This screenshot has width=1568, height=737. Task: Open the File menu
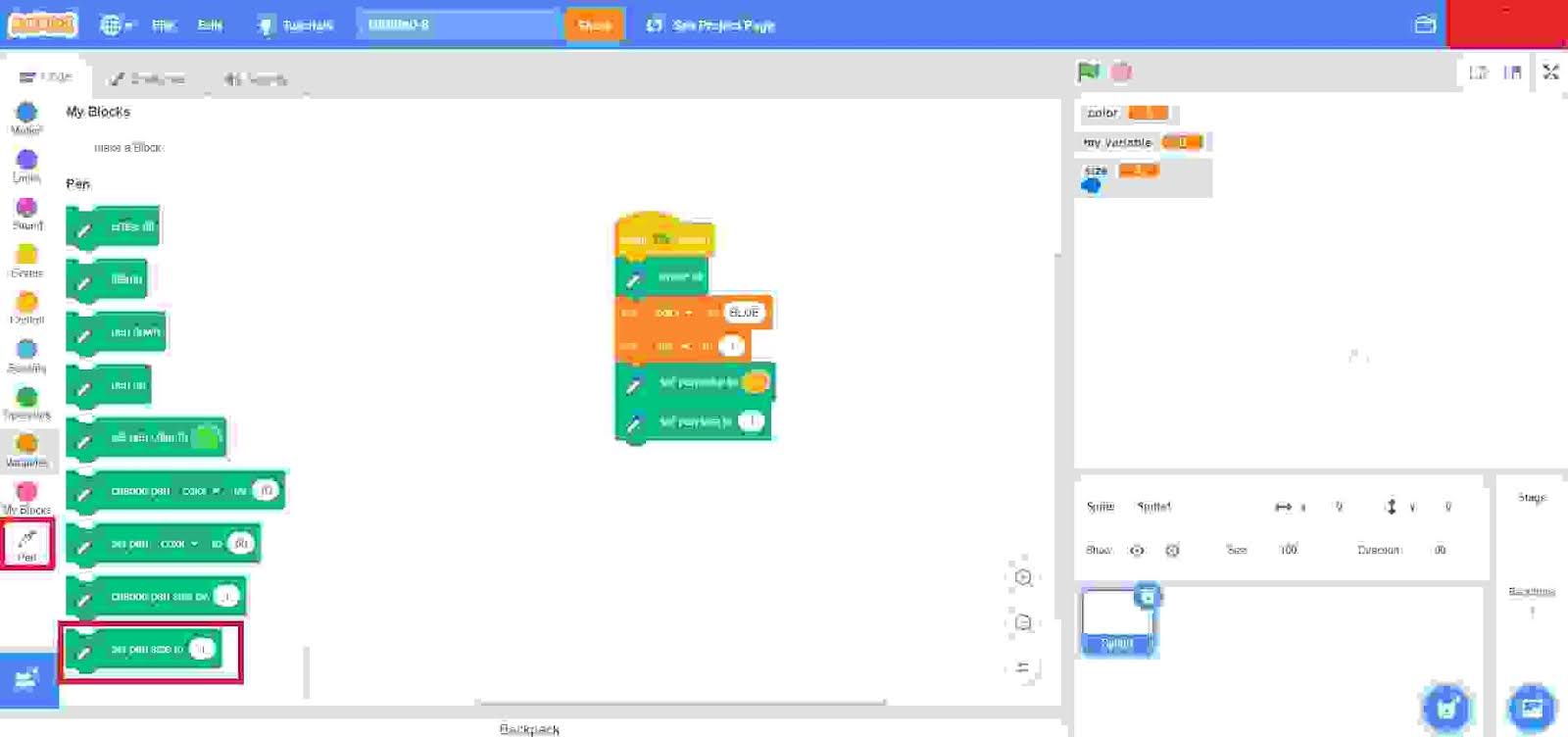point(164,25)
